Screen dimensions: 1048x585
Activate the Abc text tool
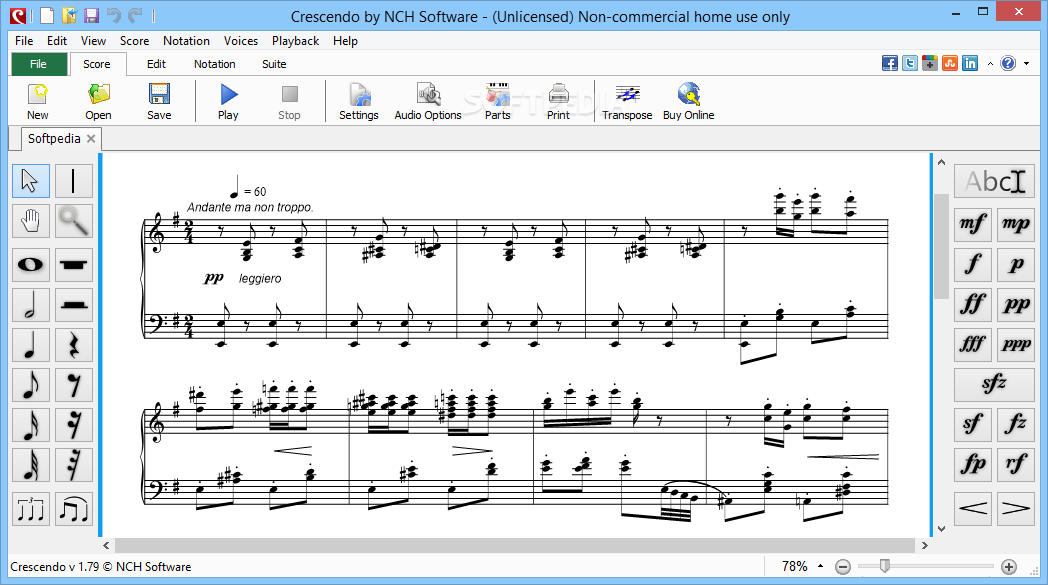pyautogui.click(x=994, y=181)
